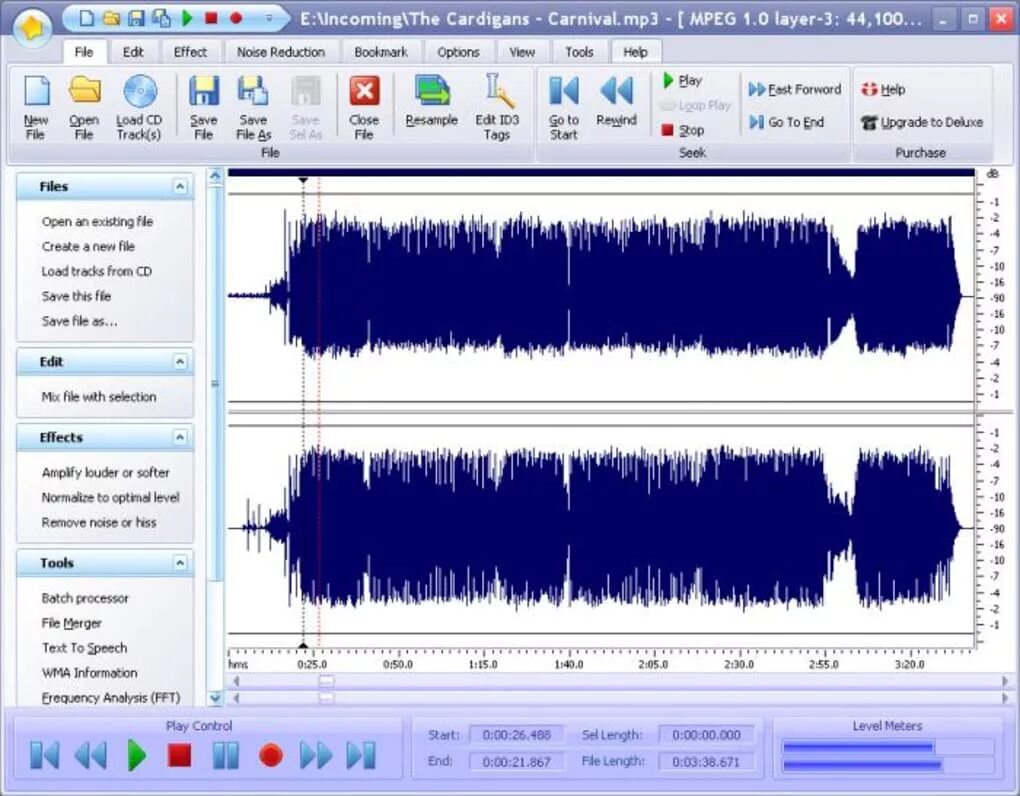Click the End time field
The width and height of the screenshot is (1020, 796).
(x=517, y=762)
